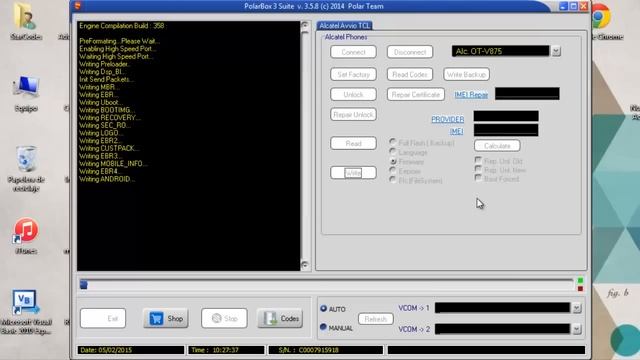The height and width of the screenshot is (360, 640).
Task: Click the PROVIDER link
Action: tap(447, 119)
